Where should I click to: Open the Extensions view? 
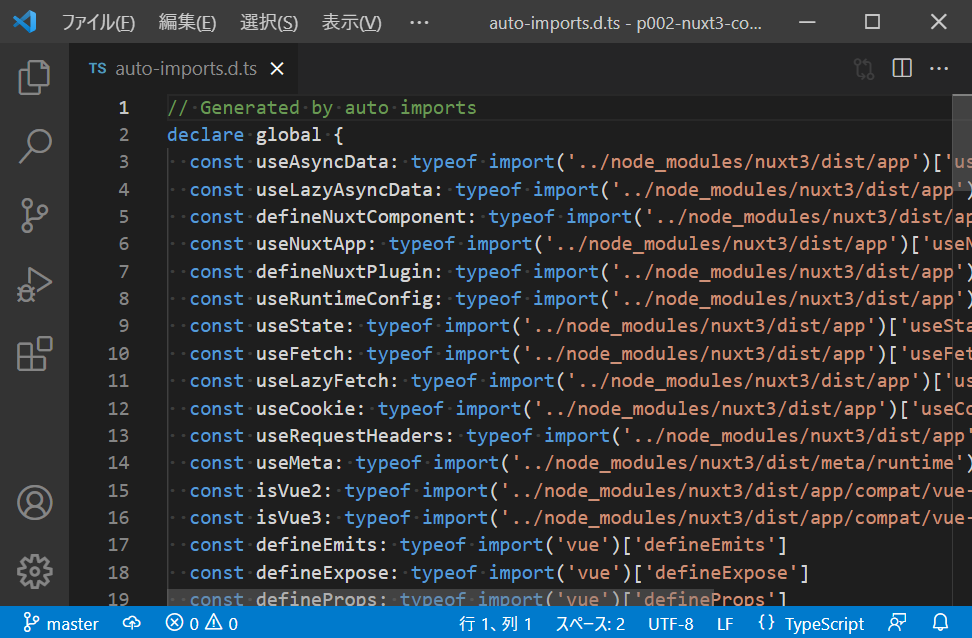34,354
